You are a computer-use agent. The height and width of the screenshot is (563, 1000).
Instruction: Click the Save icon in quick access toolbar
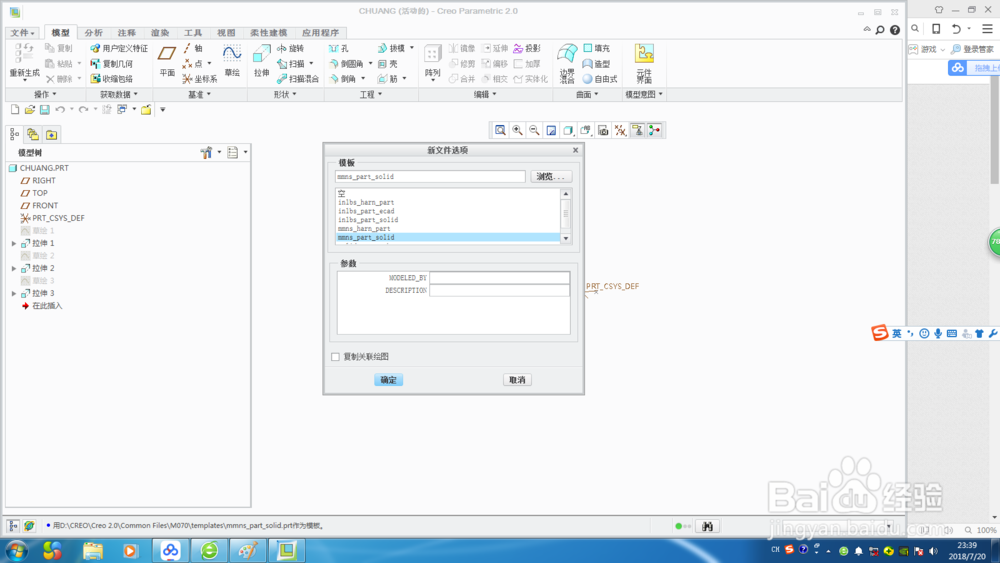(x=45, y=110)
